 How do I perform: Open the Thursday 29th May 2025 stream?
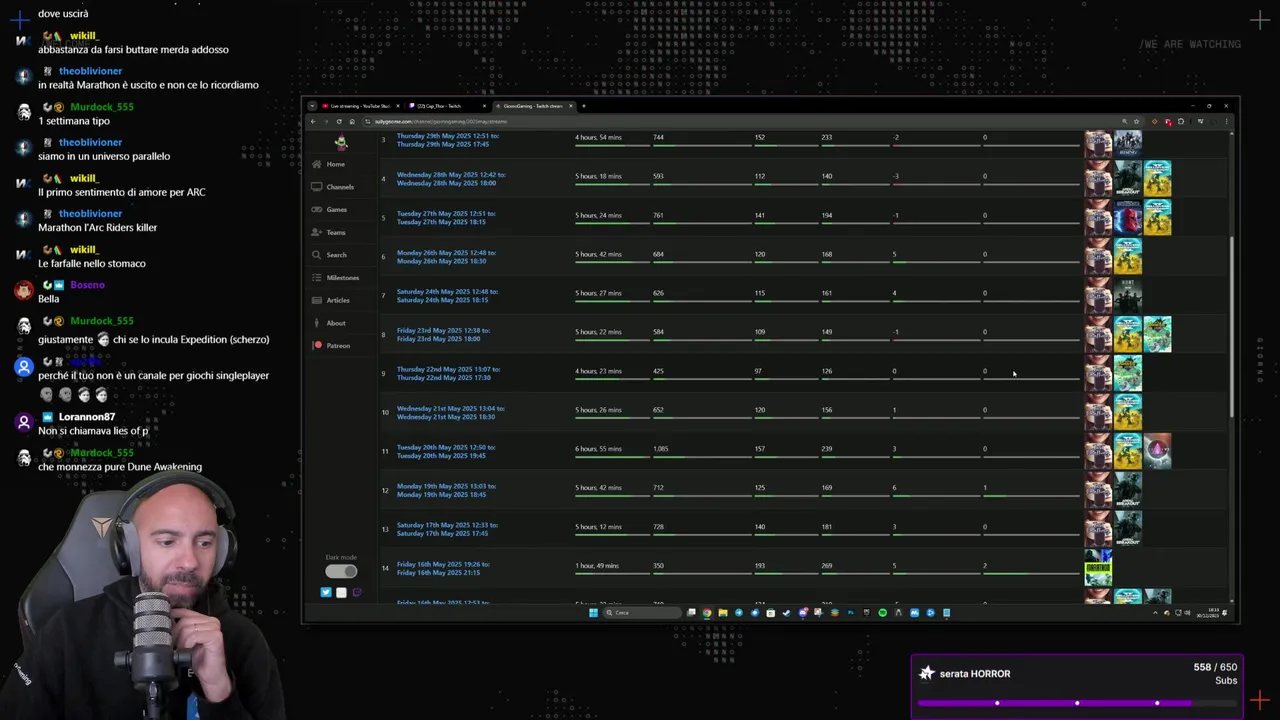coord(448,139)
